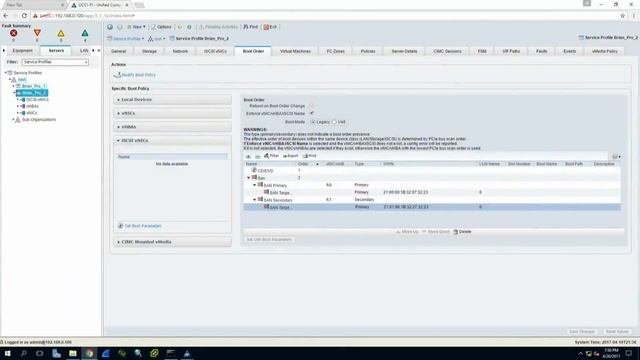Click the critical faults red icon
The image size is (640, 360).
(x=13, y=33)
